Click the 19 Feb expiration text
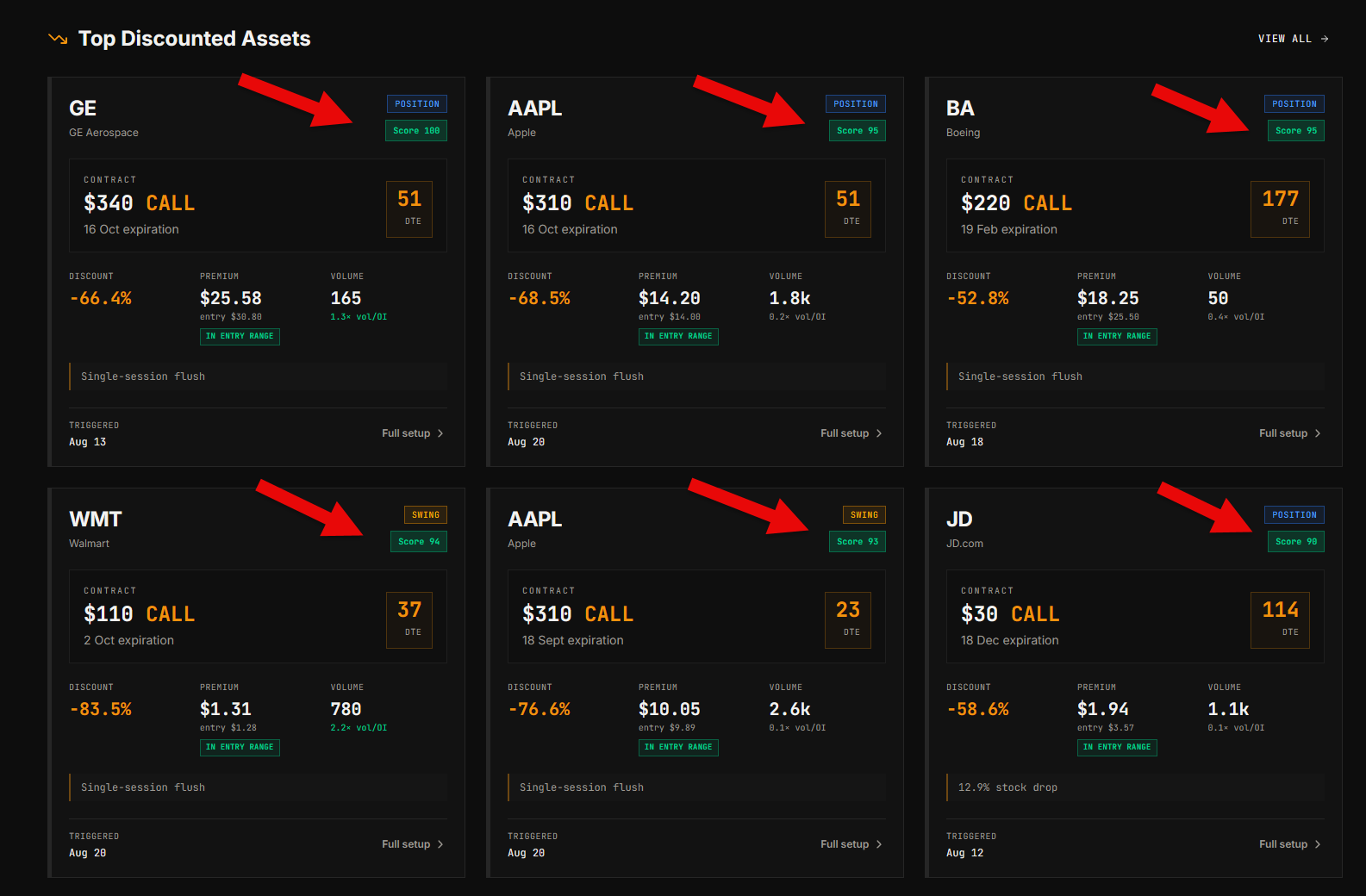This screenshot has height=896, width=1366. click(x=1009, y=229)
